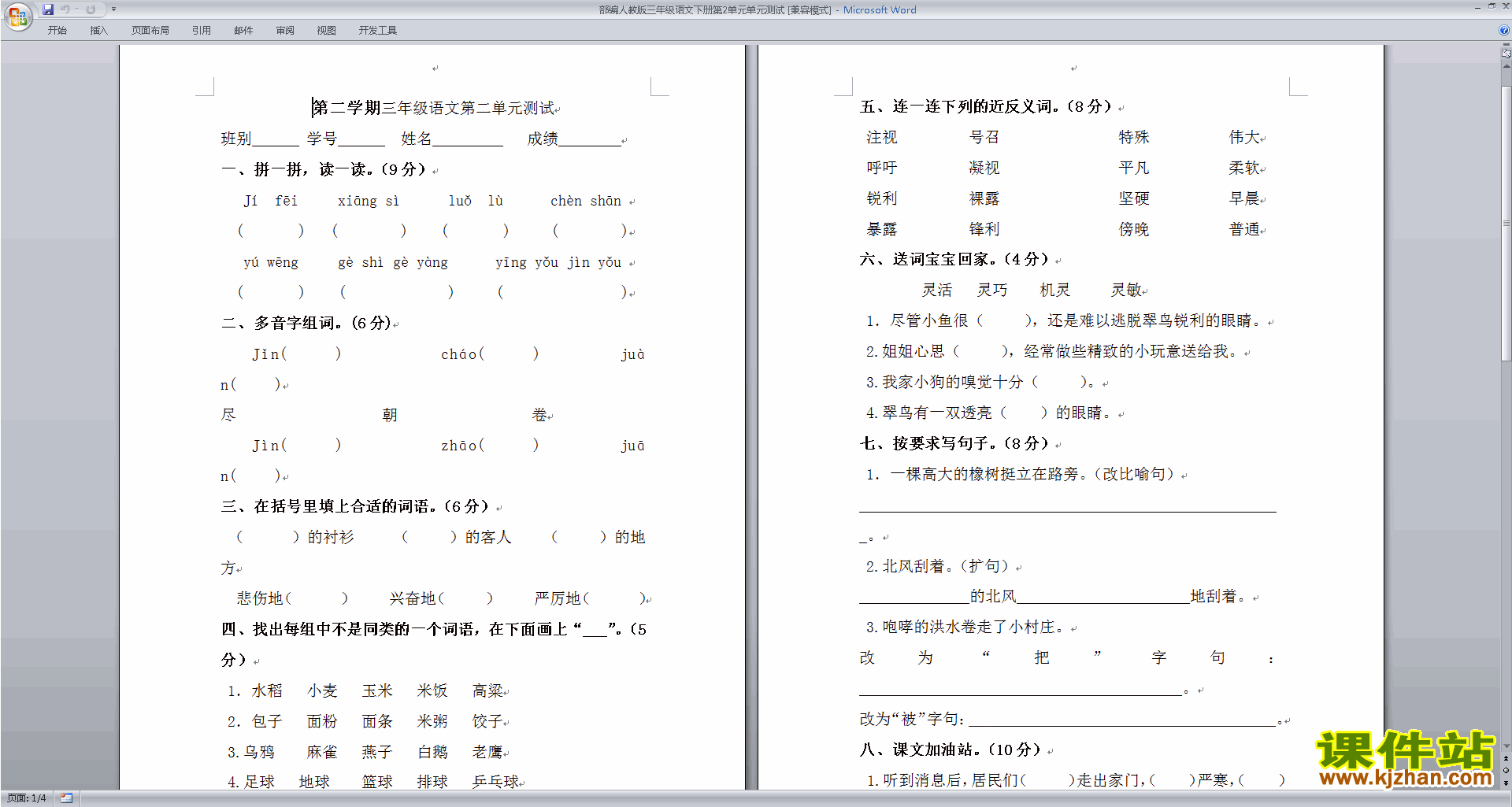
Task: Open the 邮件 ribbon tab
Action: click(243, 31)
